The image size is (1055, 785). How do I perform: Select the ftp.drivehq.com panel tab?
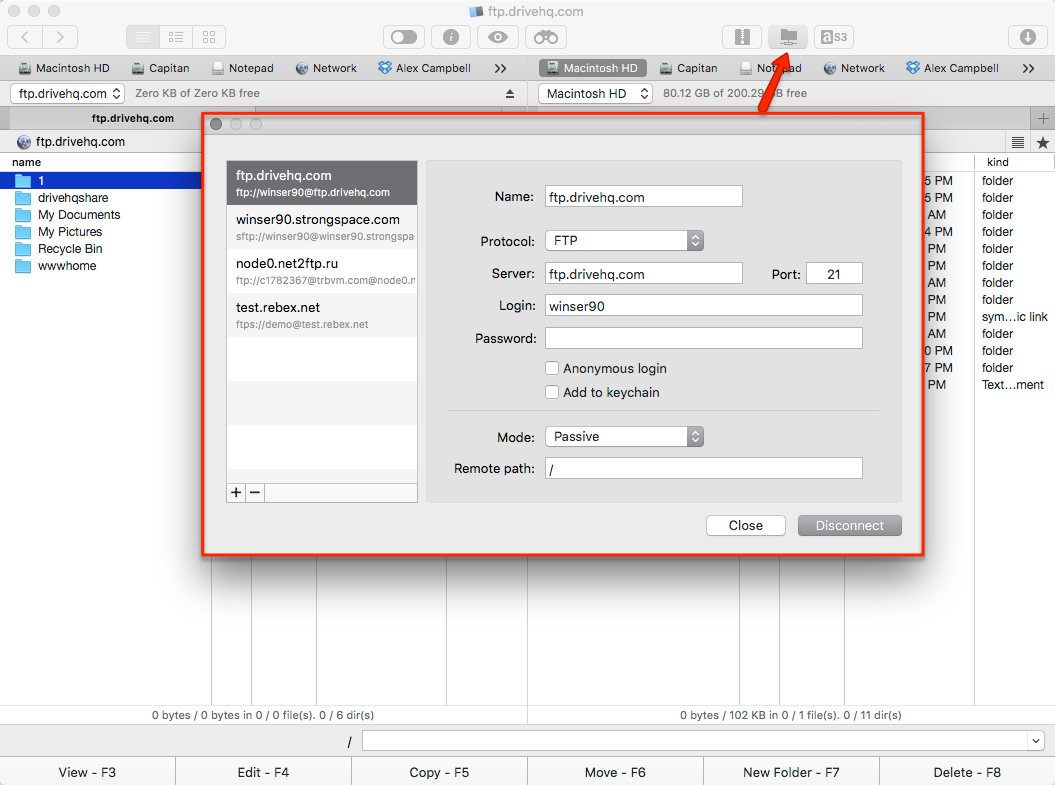[133, 118]
